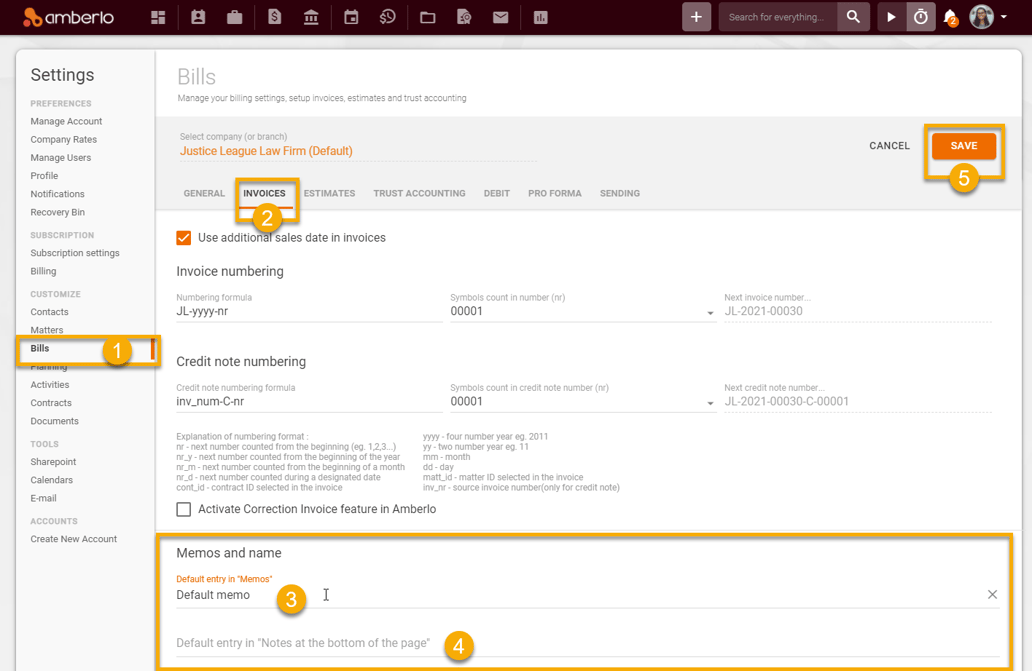This screenshot has height=671, width=1032.
Task: Start timer with the play icon
Action: coord(891,17)
